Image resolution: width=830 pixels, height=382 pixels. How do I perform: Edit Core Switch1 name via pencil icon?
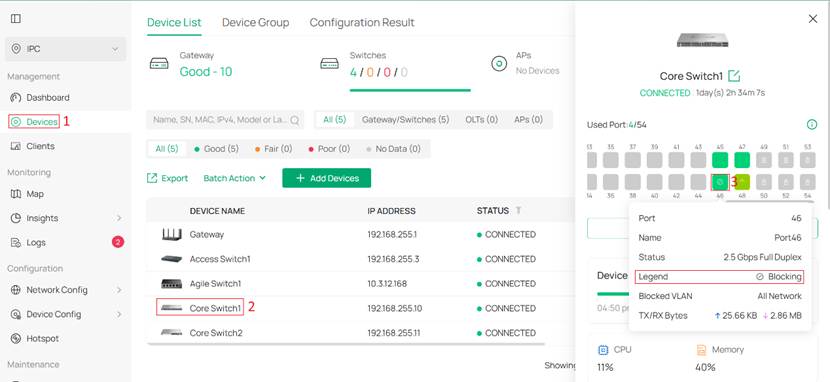pyautogui.click(x=734, y=76)
